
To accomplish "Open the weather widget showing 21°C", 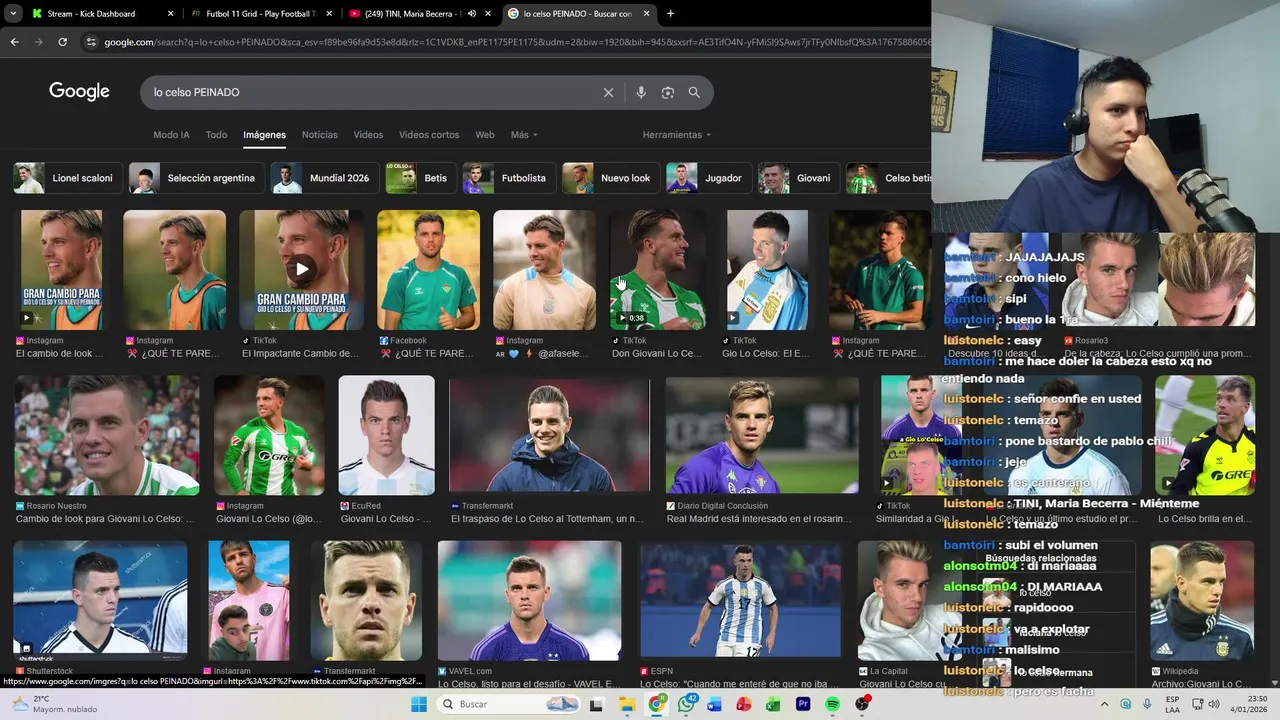I will coord(55,704).
